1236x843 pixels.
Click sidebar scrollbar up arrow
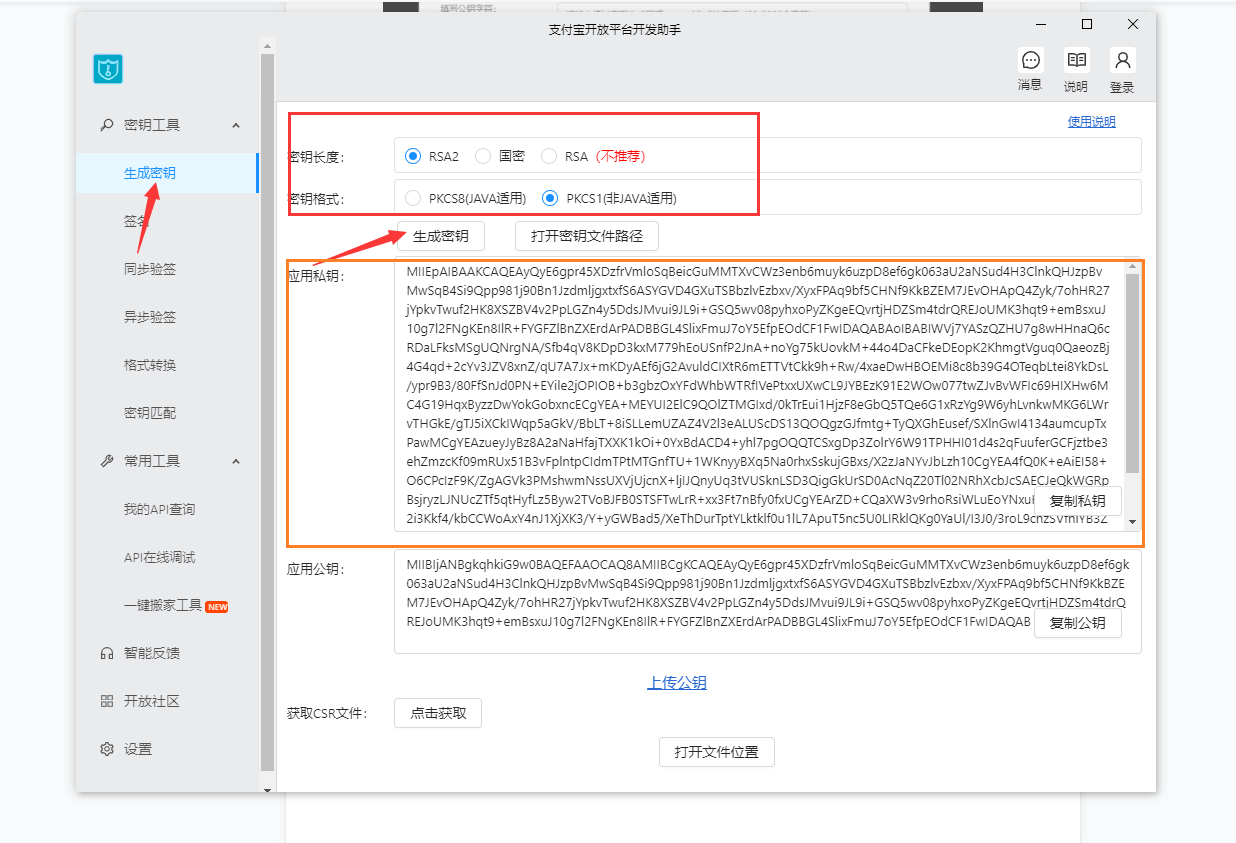(x=267, y=46)
